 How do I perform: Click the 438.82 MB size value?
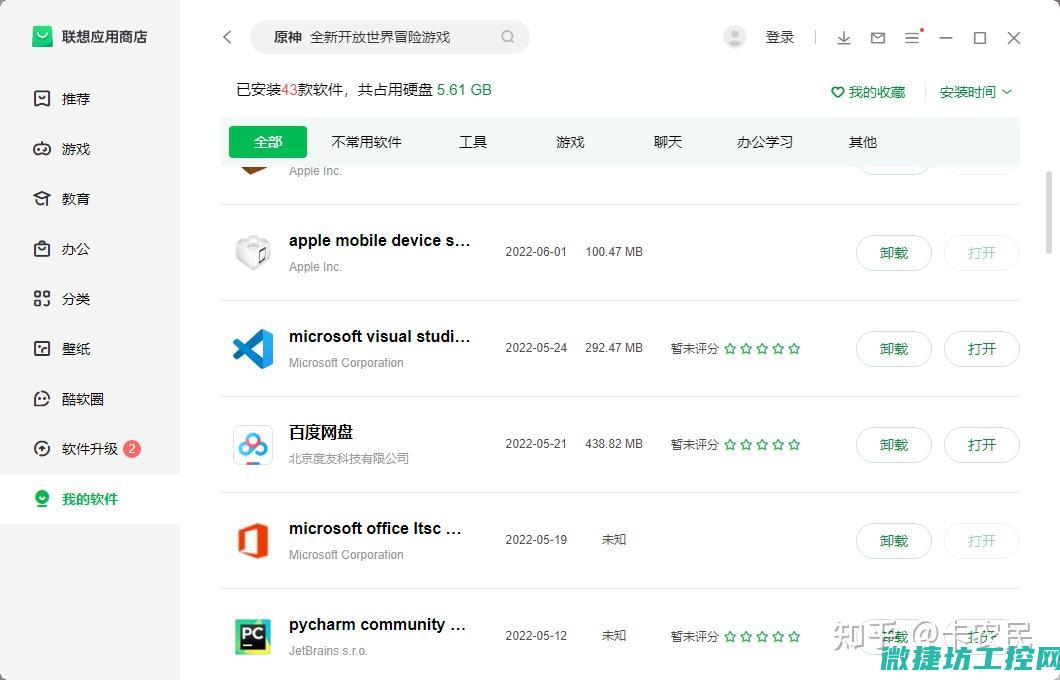pos(614,444)
